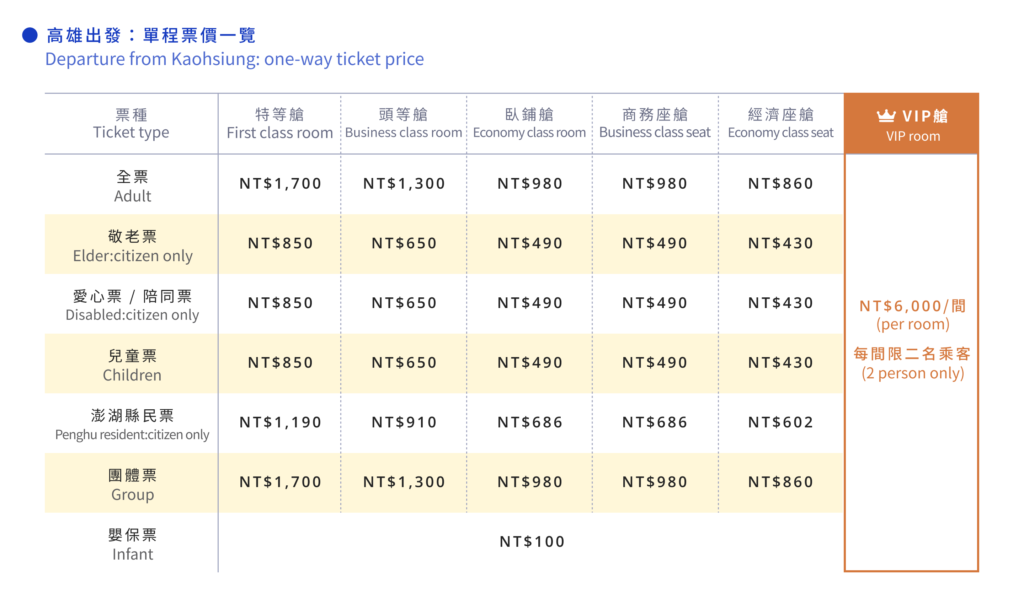Image resolution: width=1024 pixels, height=615 pixels.
Task: Select the Business class seat header
Action: coord(655,124)
